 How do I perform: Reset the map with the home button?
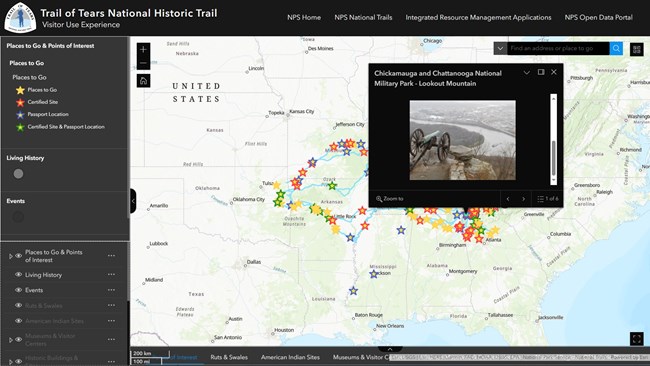143,80
